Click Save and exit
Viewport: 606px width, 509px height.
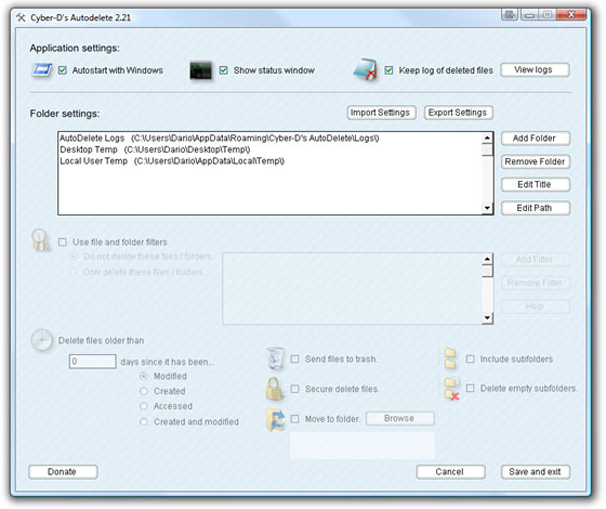[534, 471]
